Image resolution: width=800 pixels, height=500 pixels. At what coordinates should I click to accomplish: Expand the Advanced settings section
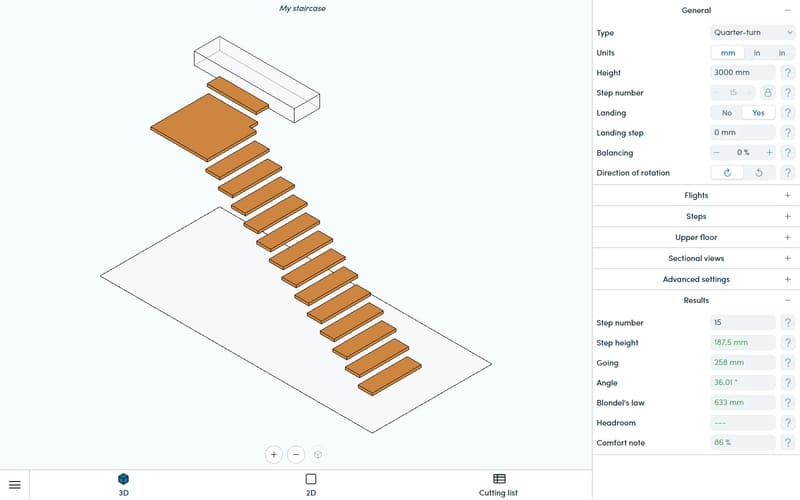(787, 279)
